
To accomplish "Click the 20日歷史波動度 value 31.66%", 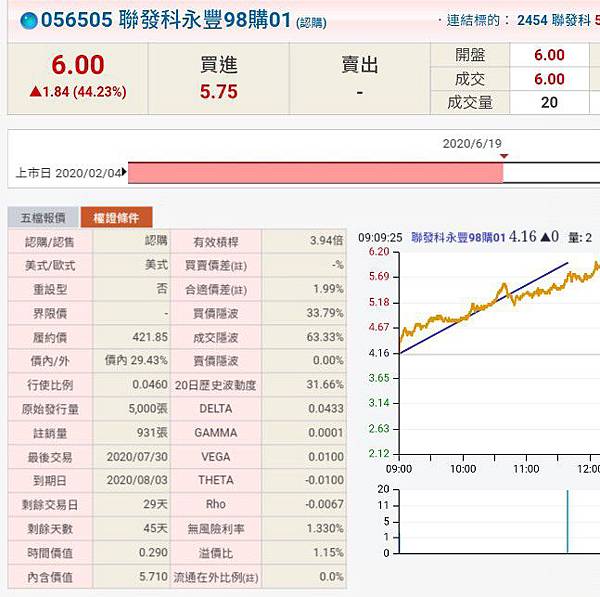I will click(325, 385).
